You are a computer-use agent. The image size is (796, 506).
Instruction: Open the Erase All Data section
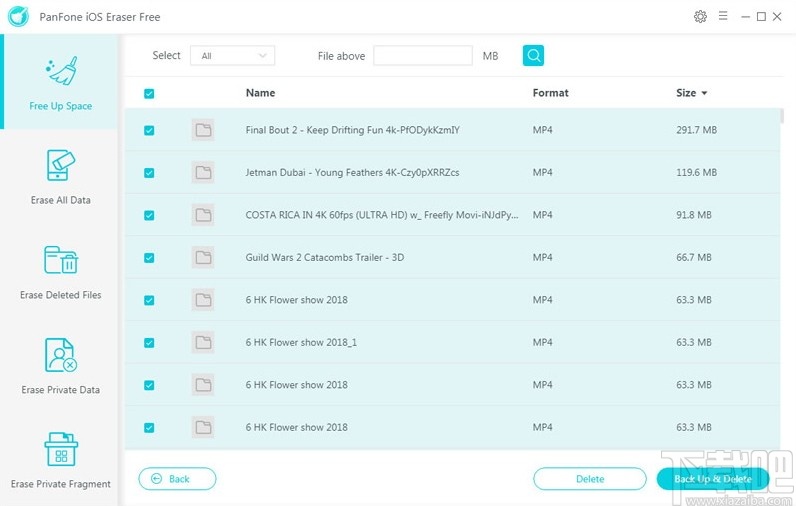pos(60,177)
